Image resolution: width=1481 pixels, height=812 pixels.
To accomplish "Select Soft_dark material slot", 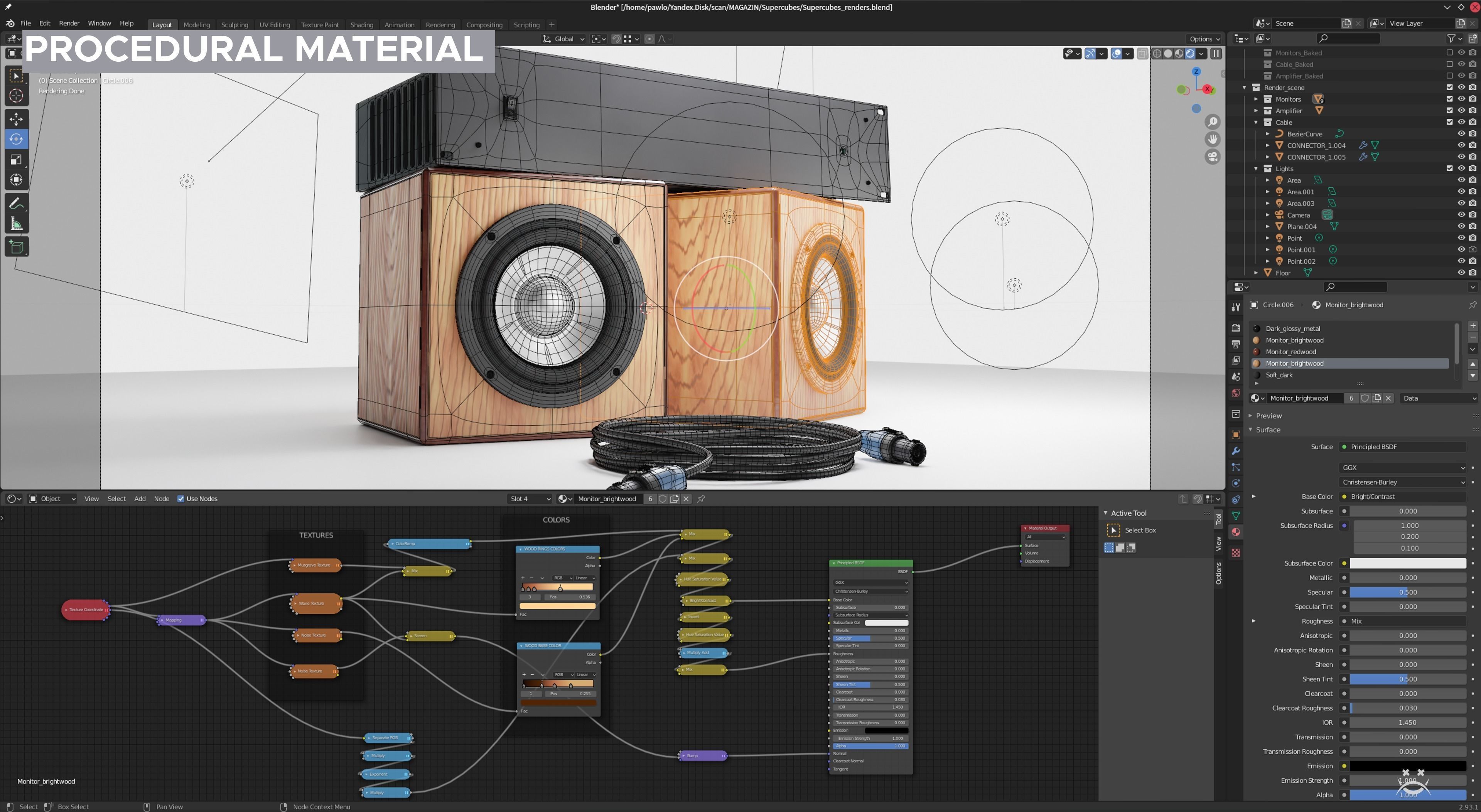I will [1350, 375].
